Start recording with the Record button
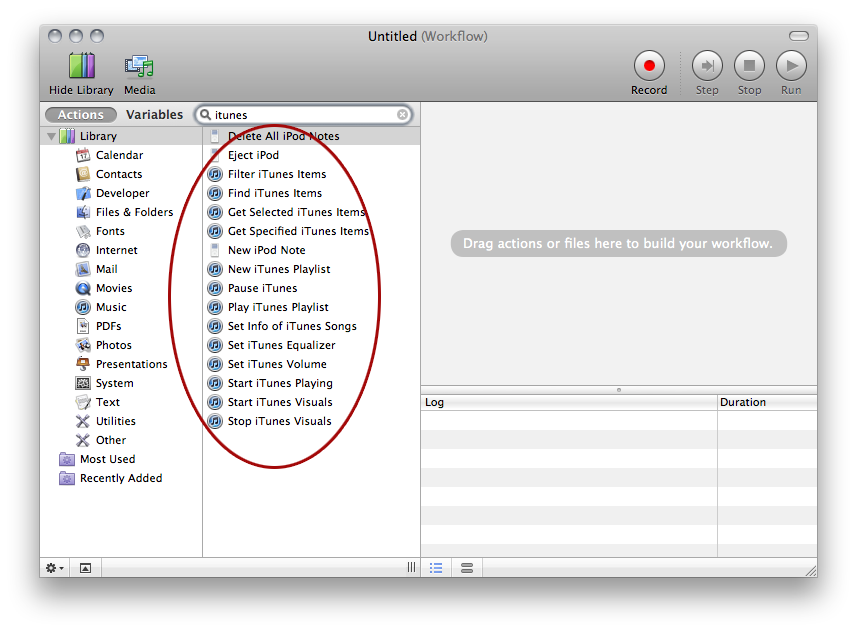 (649, 66)
